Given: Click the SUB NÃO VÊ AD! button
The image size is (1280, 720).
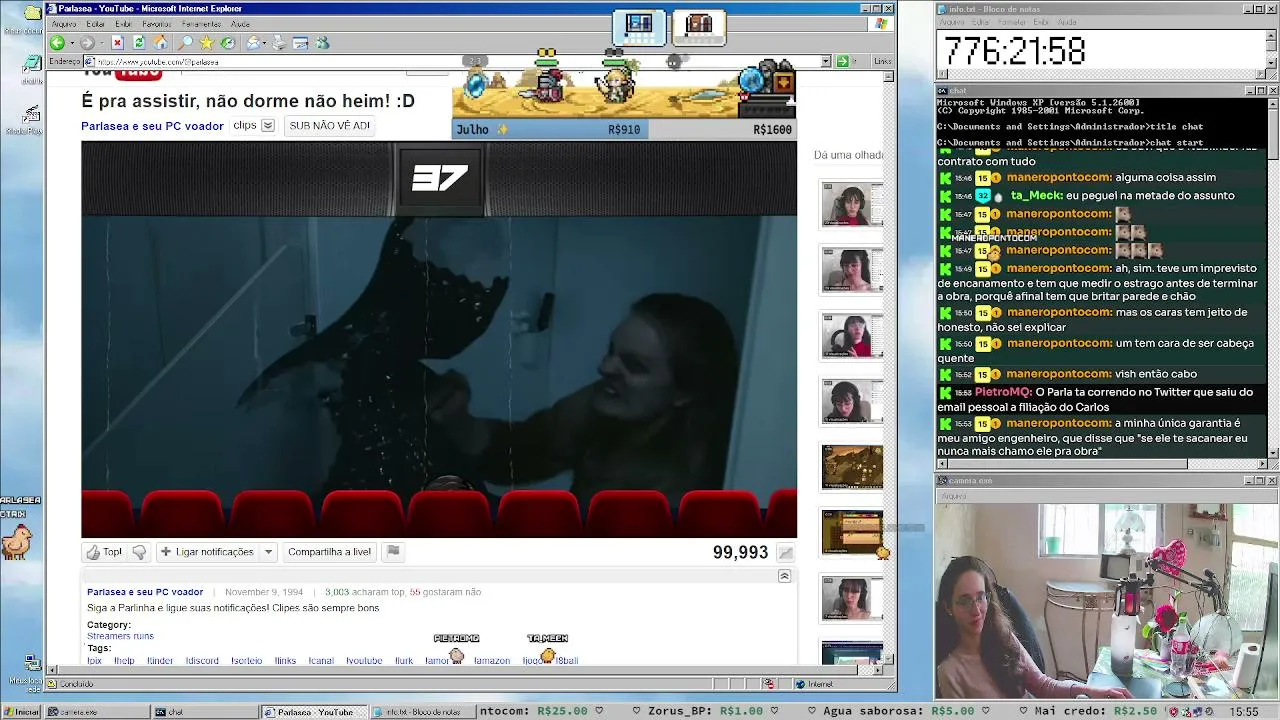Looking at the screenshot, I should 329,126.
